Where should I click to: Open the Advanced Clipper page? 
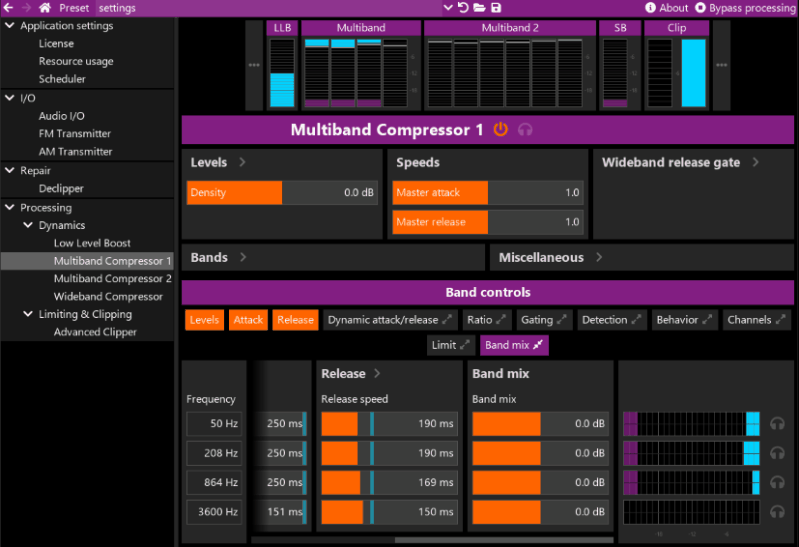(x=95, y=332)
